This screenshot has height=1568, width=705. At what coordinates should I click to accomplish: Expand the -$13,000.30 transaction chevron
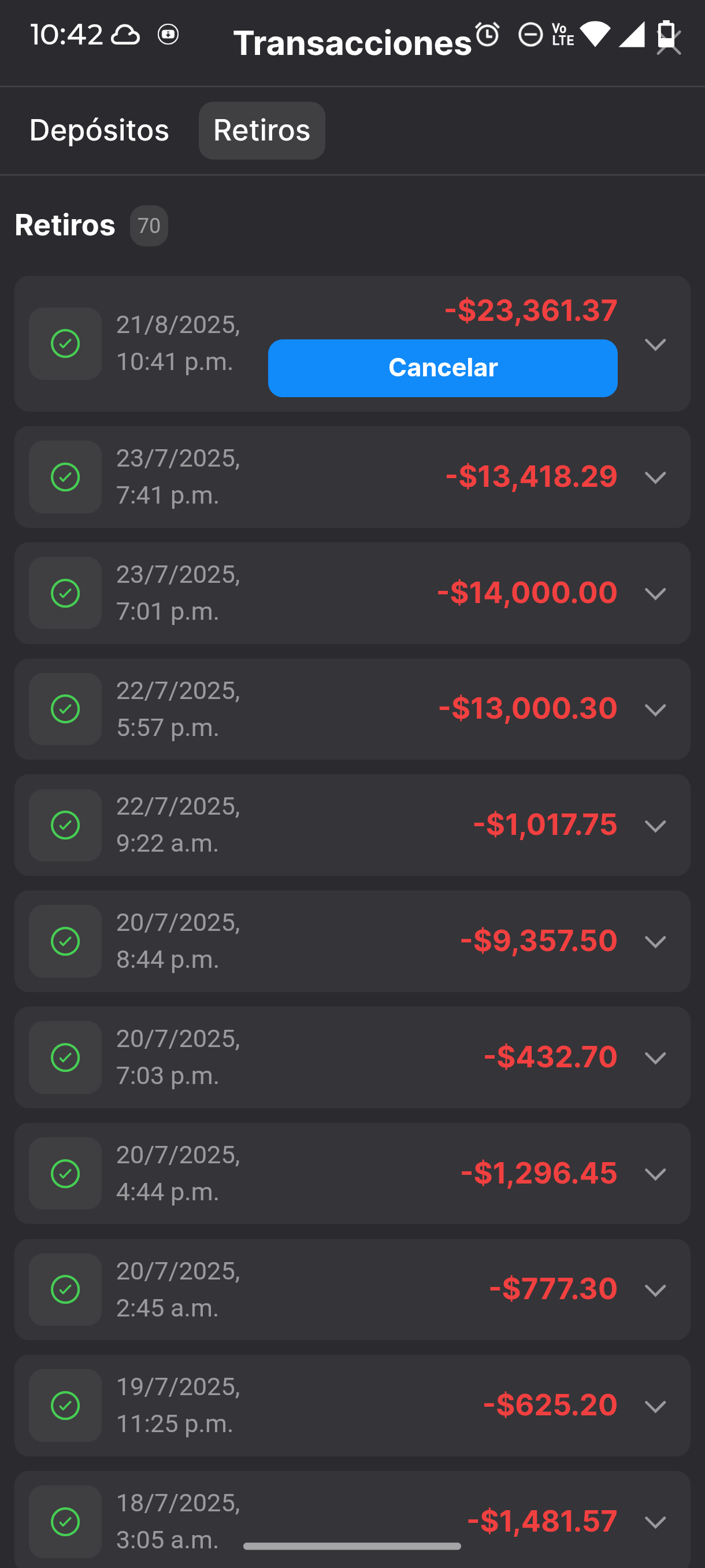655,710
